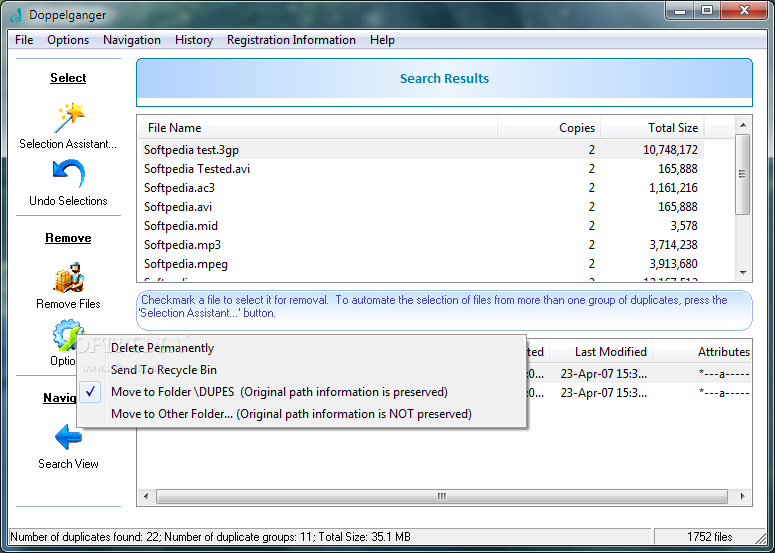This screenshot has width=775, height=553.
Task: Open the Navigation menu
Action: [132, 40]
